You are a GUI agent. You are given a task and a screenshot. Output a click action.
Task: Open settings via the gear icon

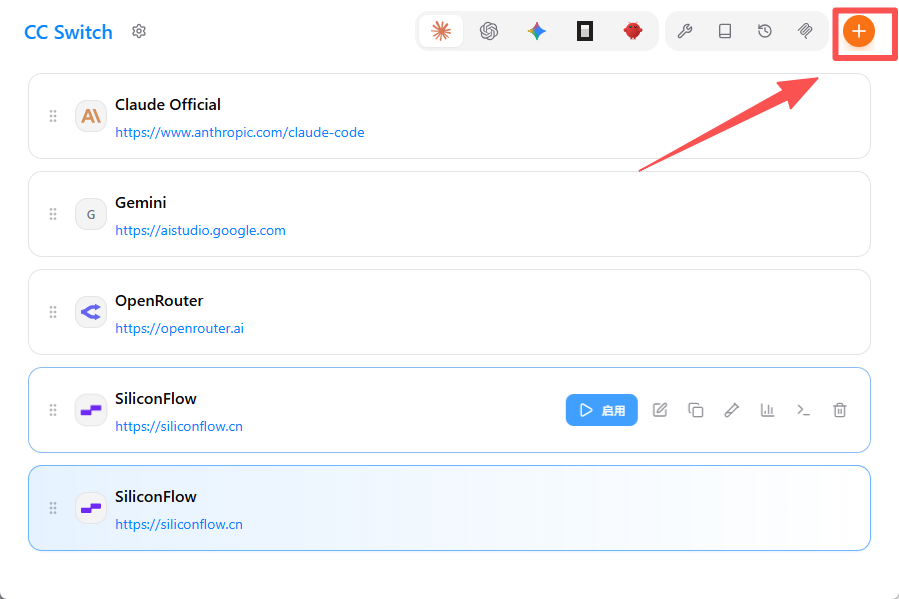coord(139,31)
